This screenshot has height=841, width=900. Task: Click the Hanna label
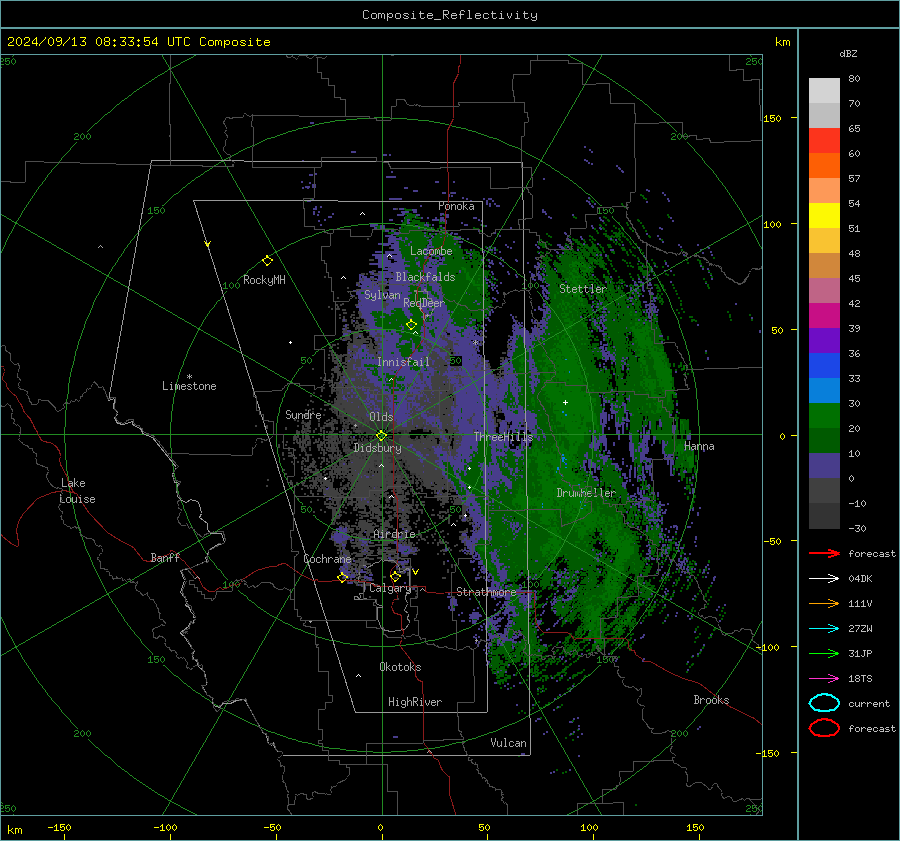tap(699, 446)
